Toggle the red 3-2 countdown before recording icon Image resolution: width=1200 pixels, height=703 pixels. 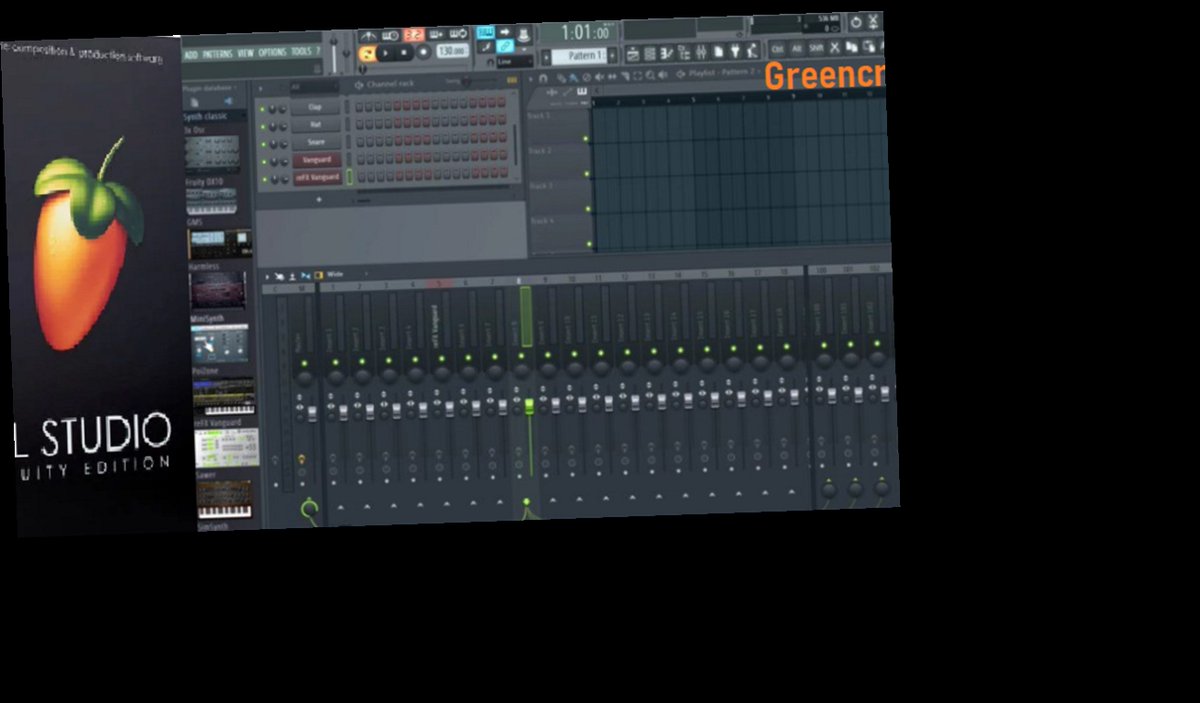(x=415, y=35)
